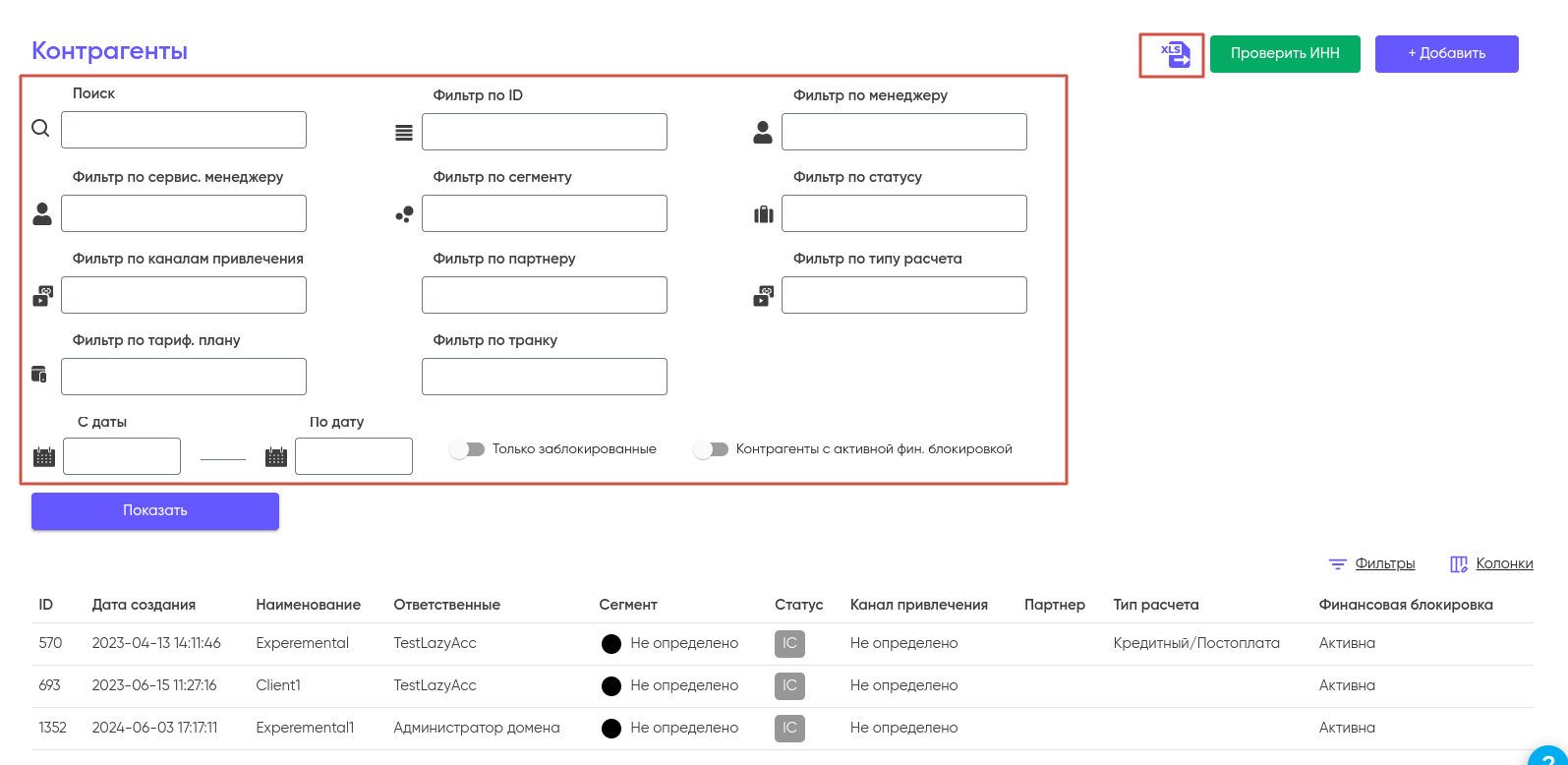Click the person icon beside Фильтр по менеджеру

point(763,133)
